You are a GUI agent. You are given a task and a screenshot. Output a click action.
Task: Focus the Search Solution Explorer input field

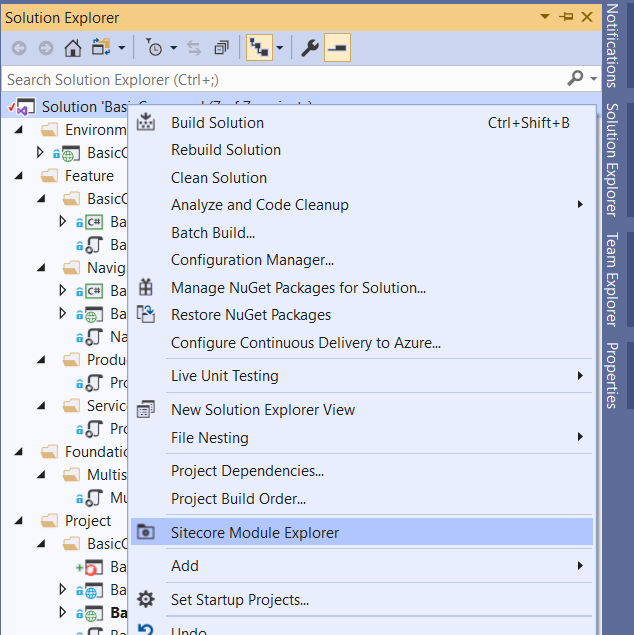click(x=283, y=79)
